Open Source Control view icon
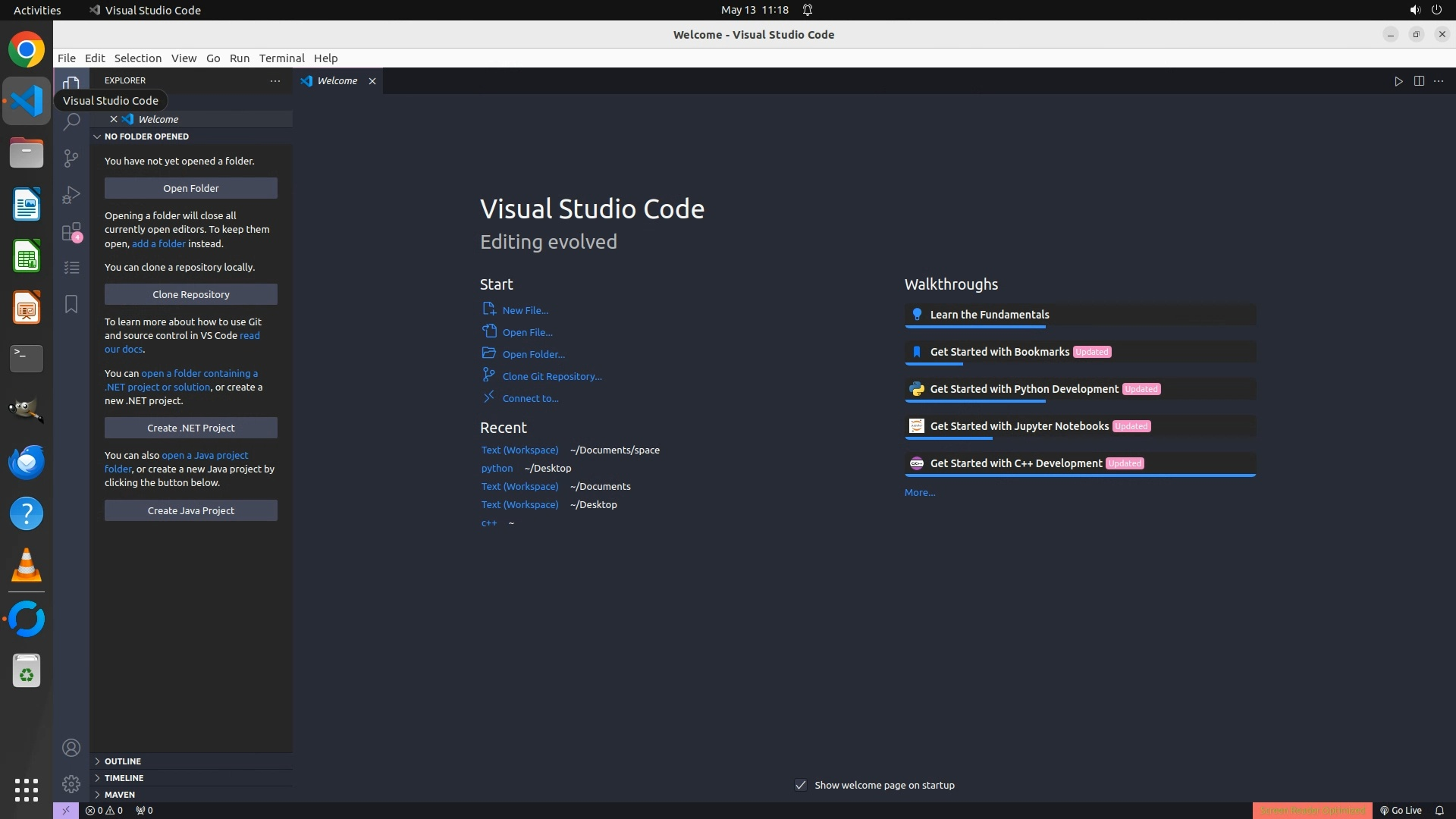 pyautogui.click(x=71, y=158)
